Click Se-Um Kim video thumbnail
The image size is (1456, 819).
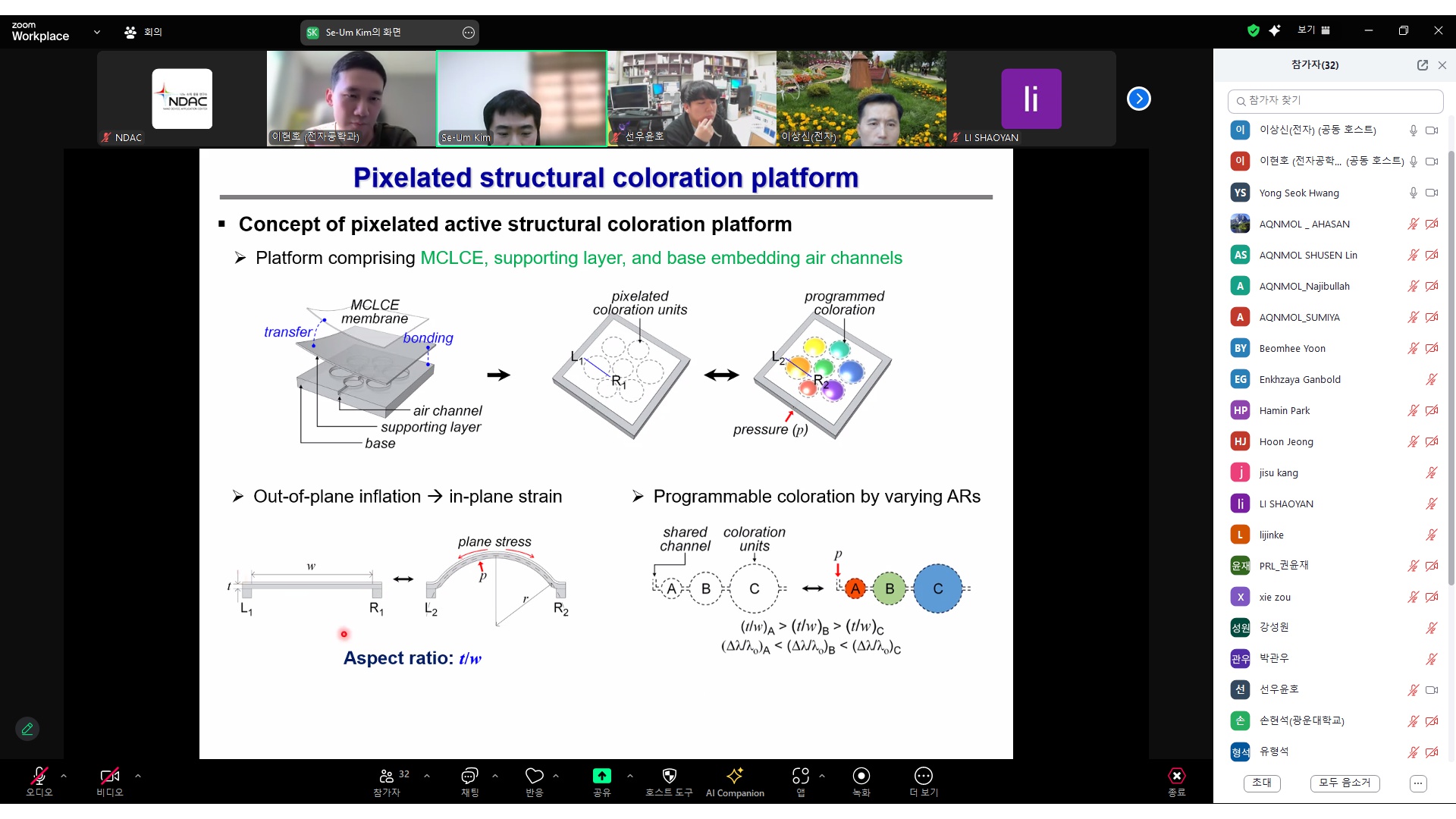(522, 99)
